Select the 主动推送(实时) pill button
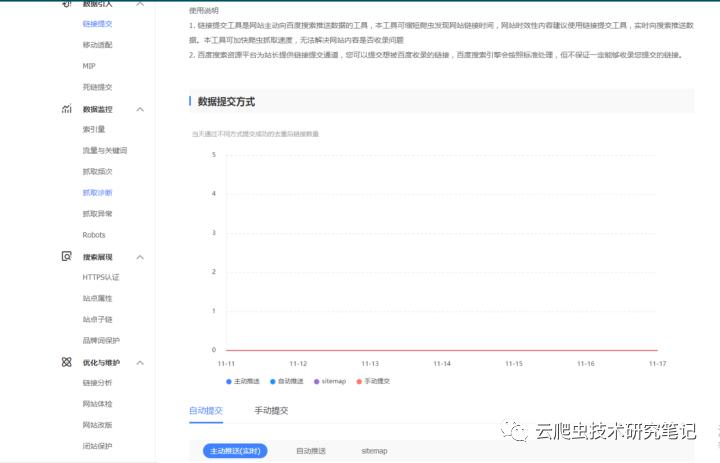The height and width of the screenshot is (463, 720). click(235, 451)
